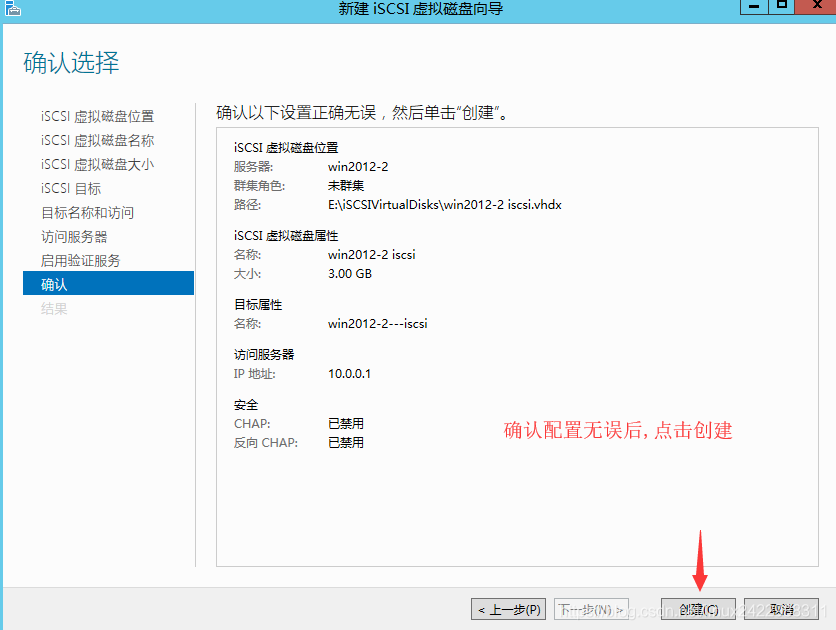This screenshot has width=836, height=630.
Task: Go back with 上一步(P) button
Action: (x=508, y=609)
